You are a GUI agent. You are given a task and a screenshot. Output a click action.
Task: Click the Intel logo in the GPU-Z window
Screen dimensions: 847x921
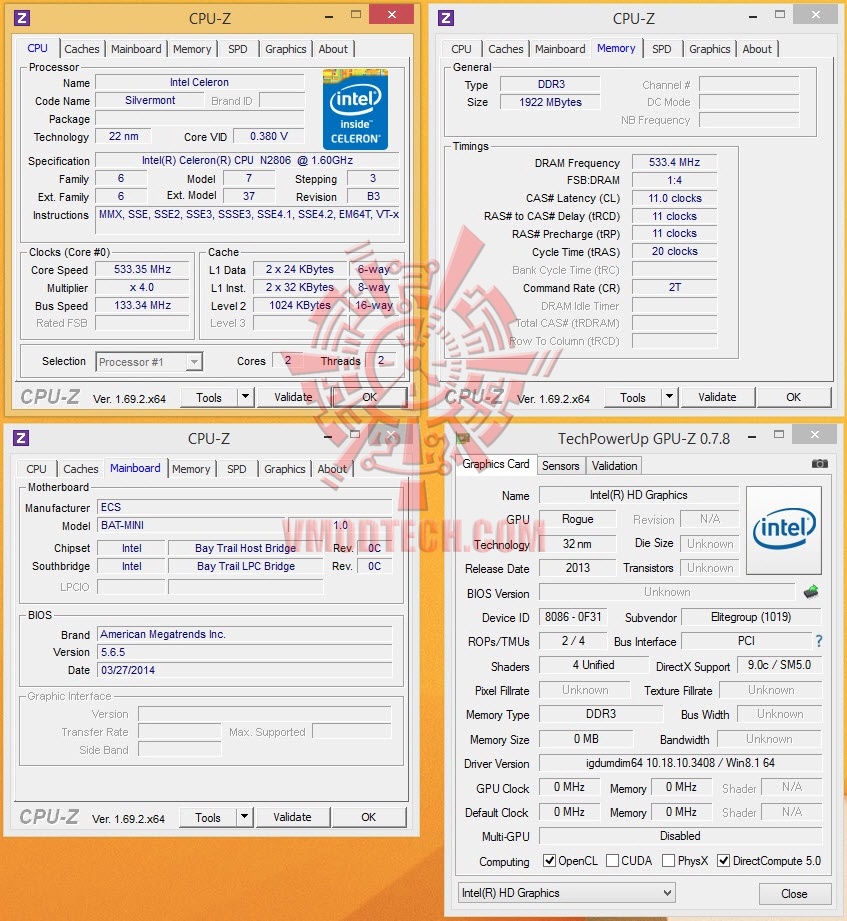(784, 530)
